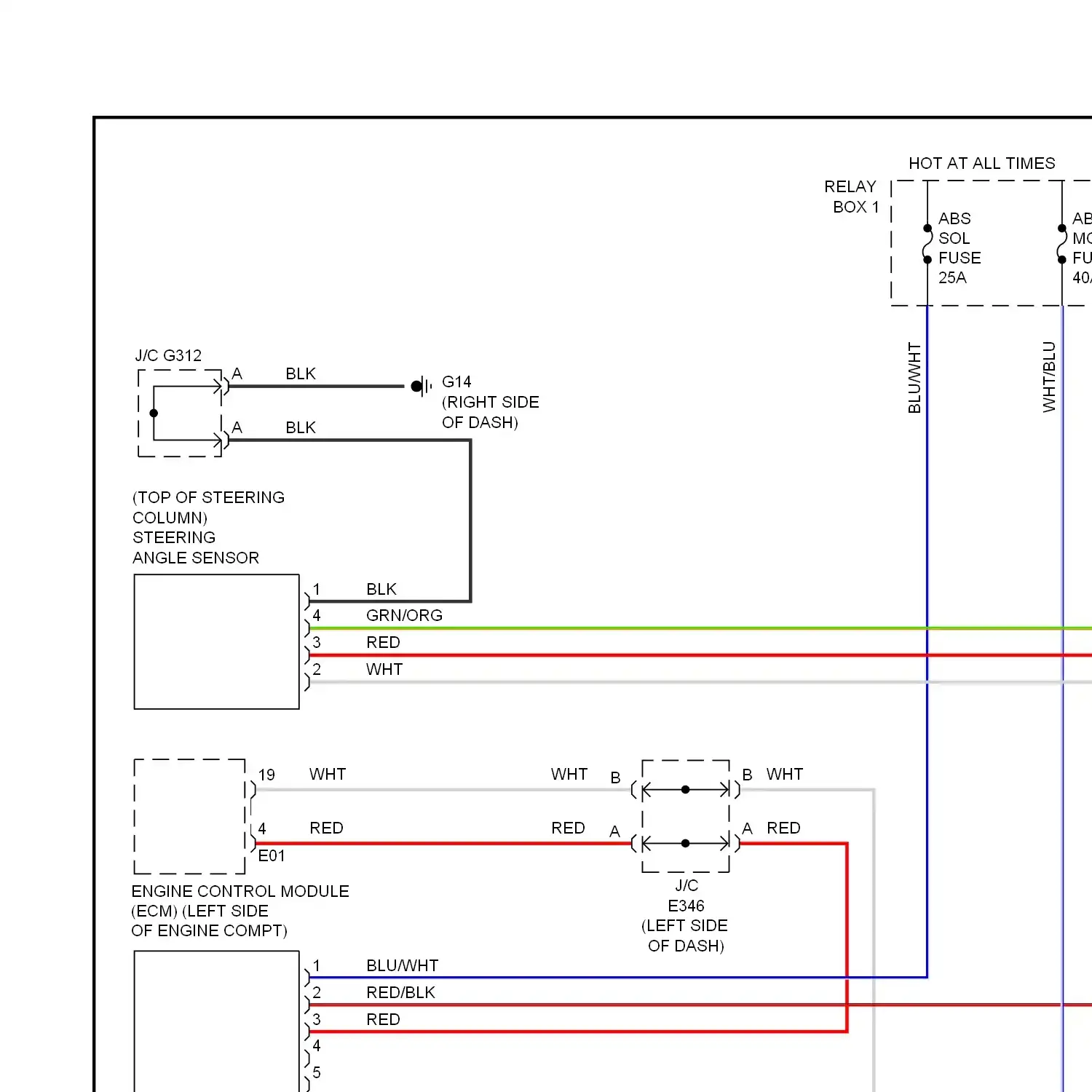The height and width of the screenshot is (1092, 1092).
Task: Select the ENGINE CONTROL MODULE caption
Action: coord(240,911)
